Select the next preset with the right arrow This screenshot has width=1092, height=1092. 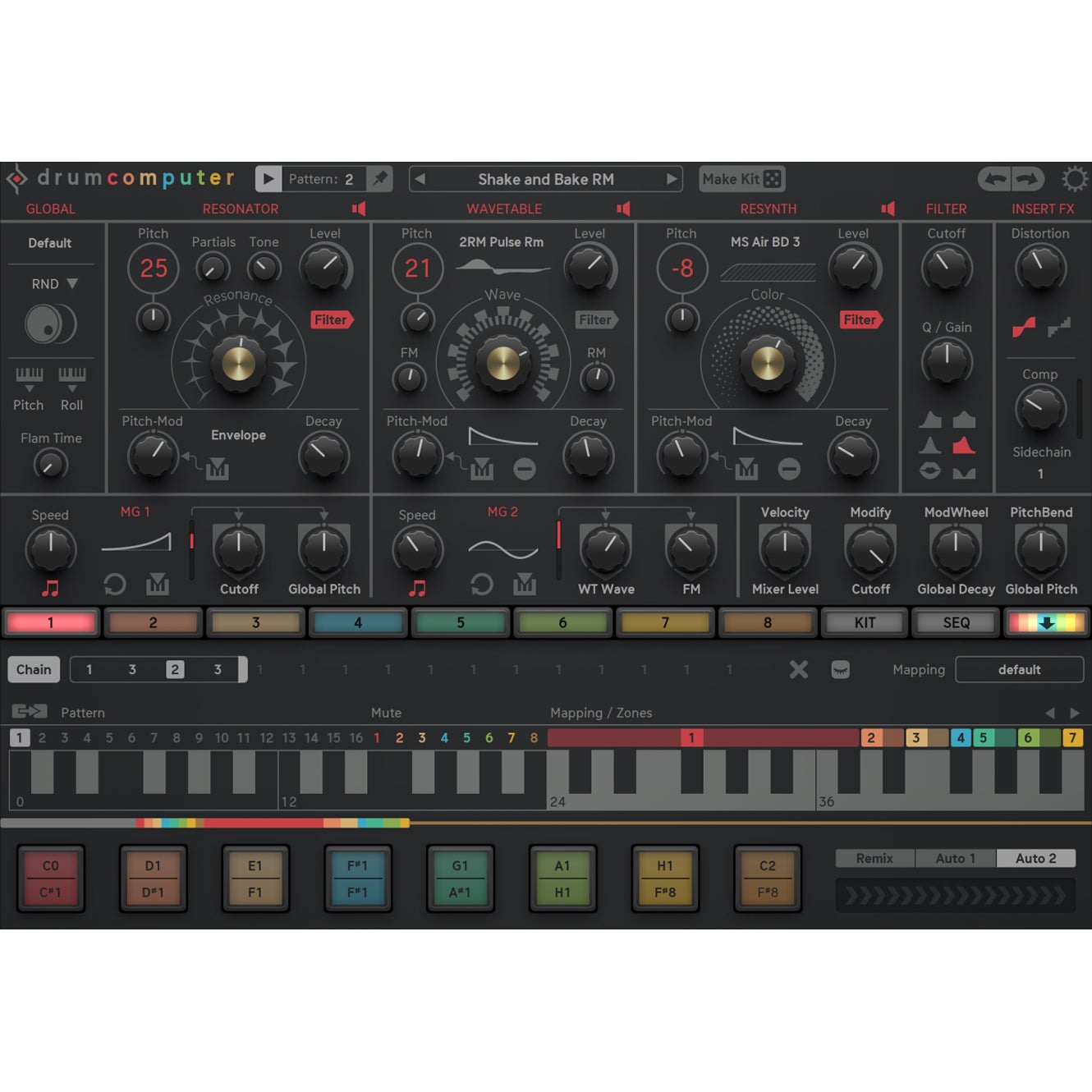tap(672, 179)
